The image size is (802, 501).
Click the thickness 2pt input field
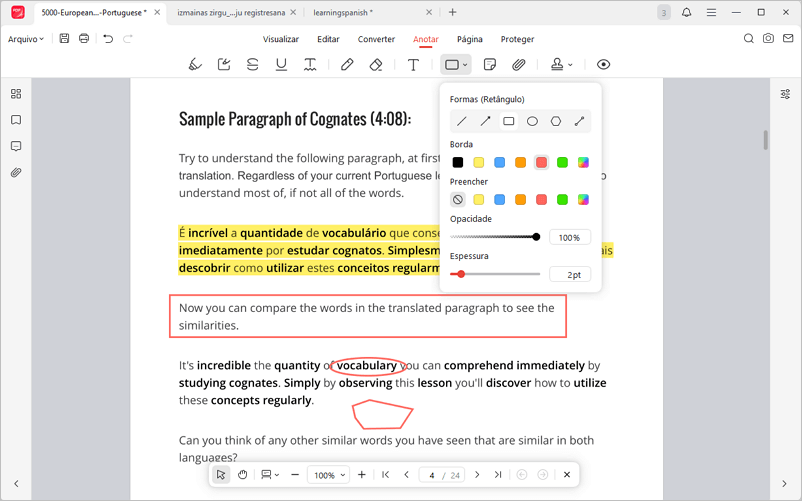click(570, 275)
